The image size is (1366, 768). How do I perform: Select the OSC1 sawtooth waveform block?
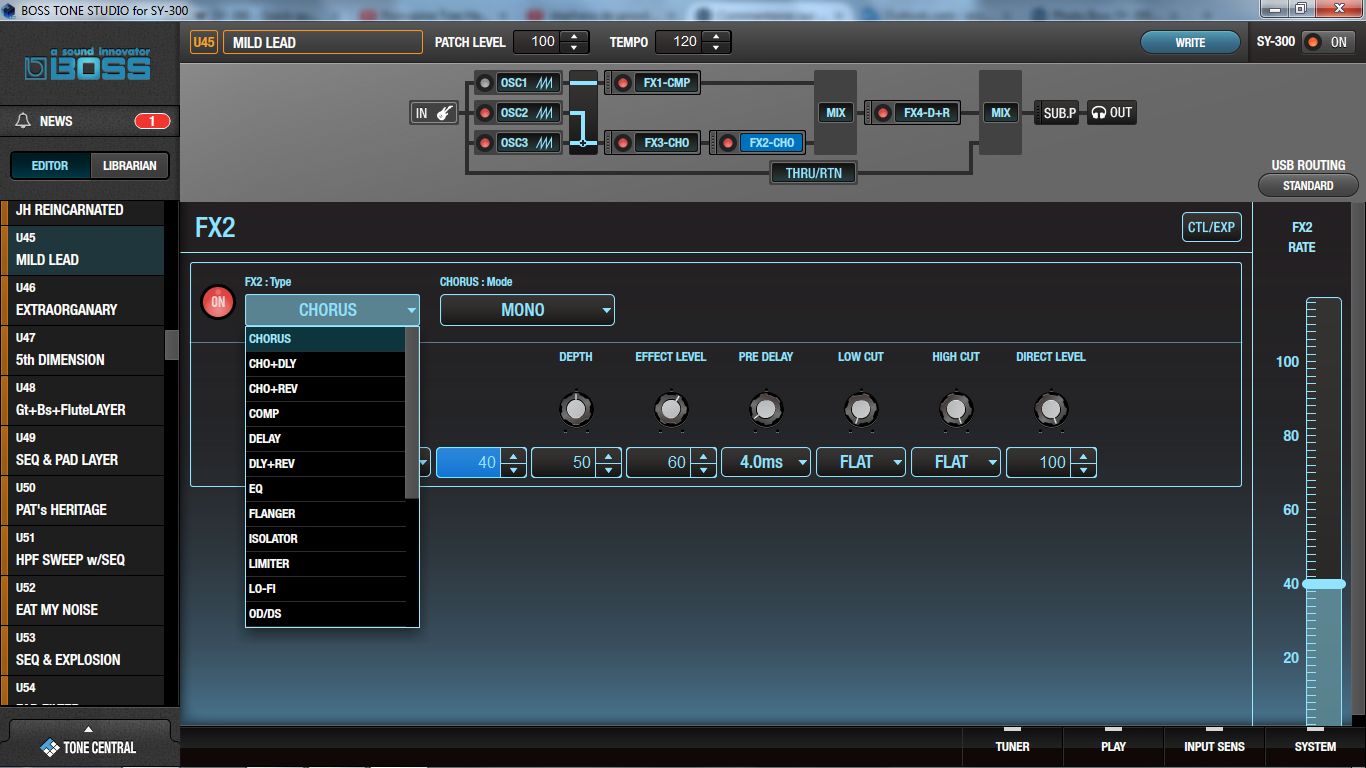point(527,83)
